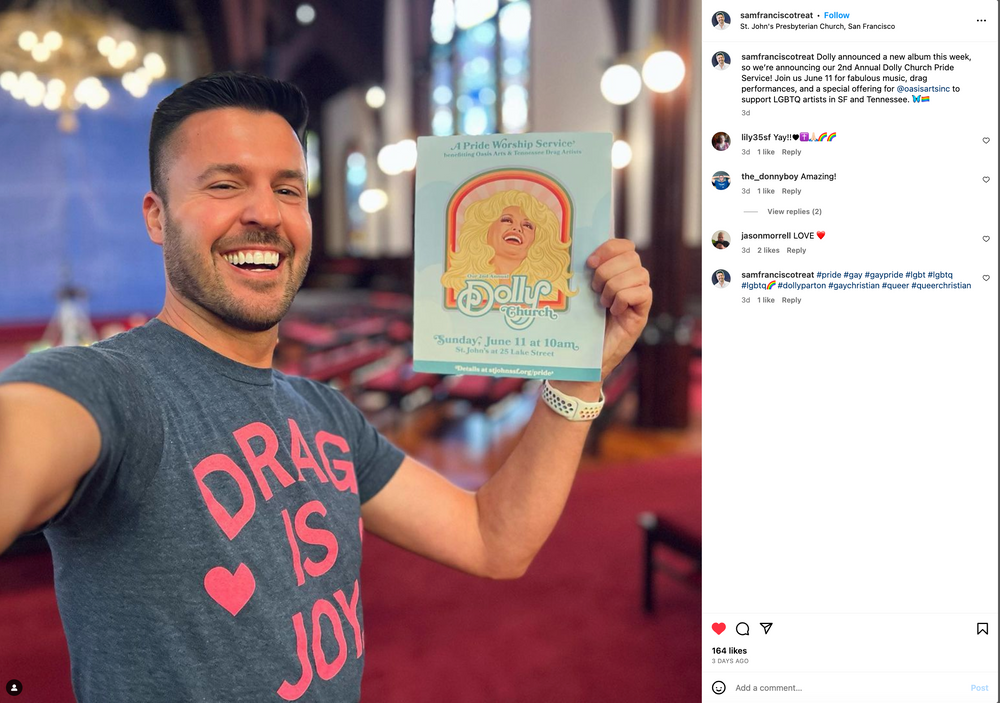
Task: Like jasonmorrell's comment with heart
Action: click(986, 239)
